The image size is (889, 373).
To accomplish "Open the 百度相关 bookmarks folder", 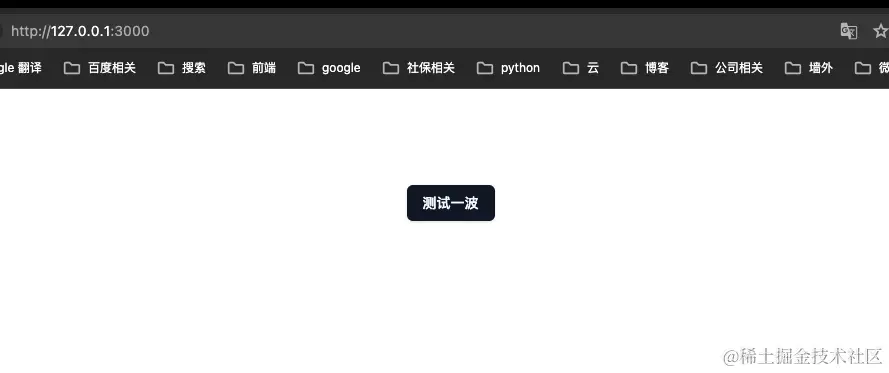I will [100, 68].
